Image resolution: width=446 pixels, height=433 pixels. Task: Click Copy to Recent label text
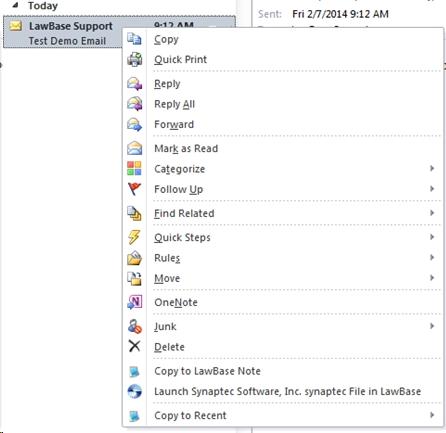coord(190,416)
